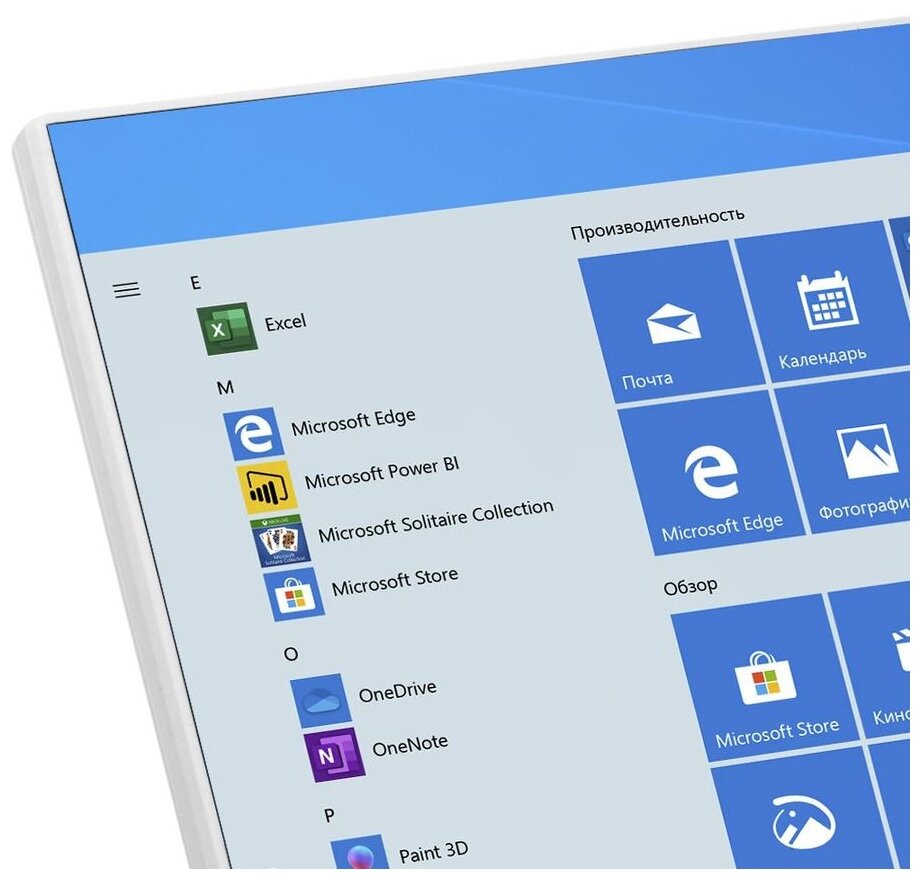Select the Производительность group title
Image resolution: width=920 pixels, height=879 pixels.
click(658, 223)
